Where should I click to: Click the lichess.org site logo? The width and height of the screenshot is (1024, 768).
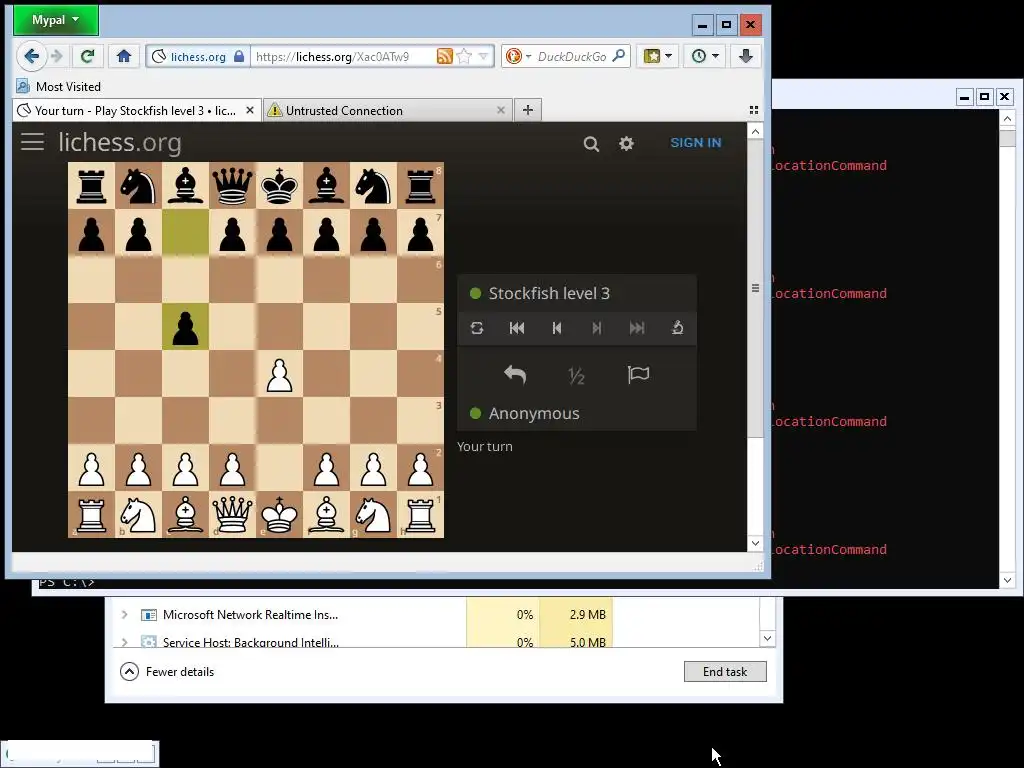(120, 142)
